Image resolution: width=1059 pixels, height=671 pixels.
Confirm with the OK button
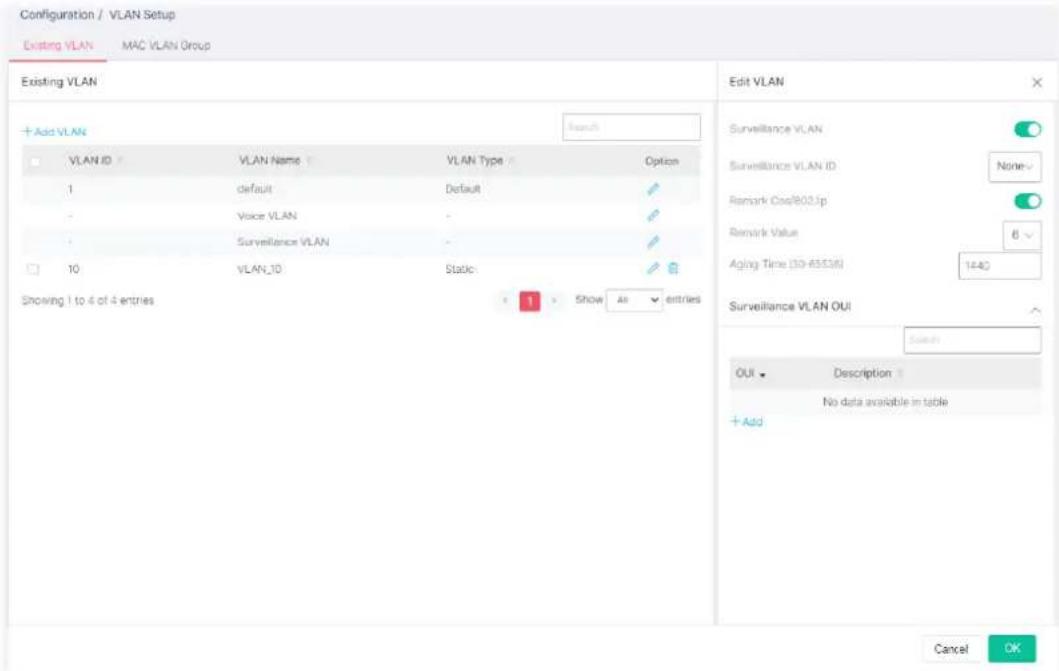(1012, 648)
